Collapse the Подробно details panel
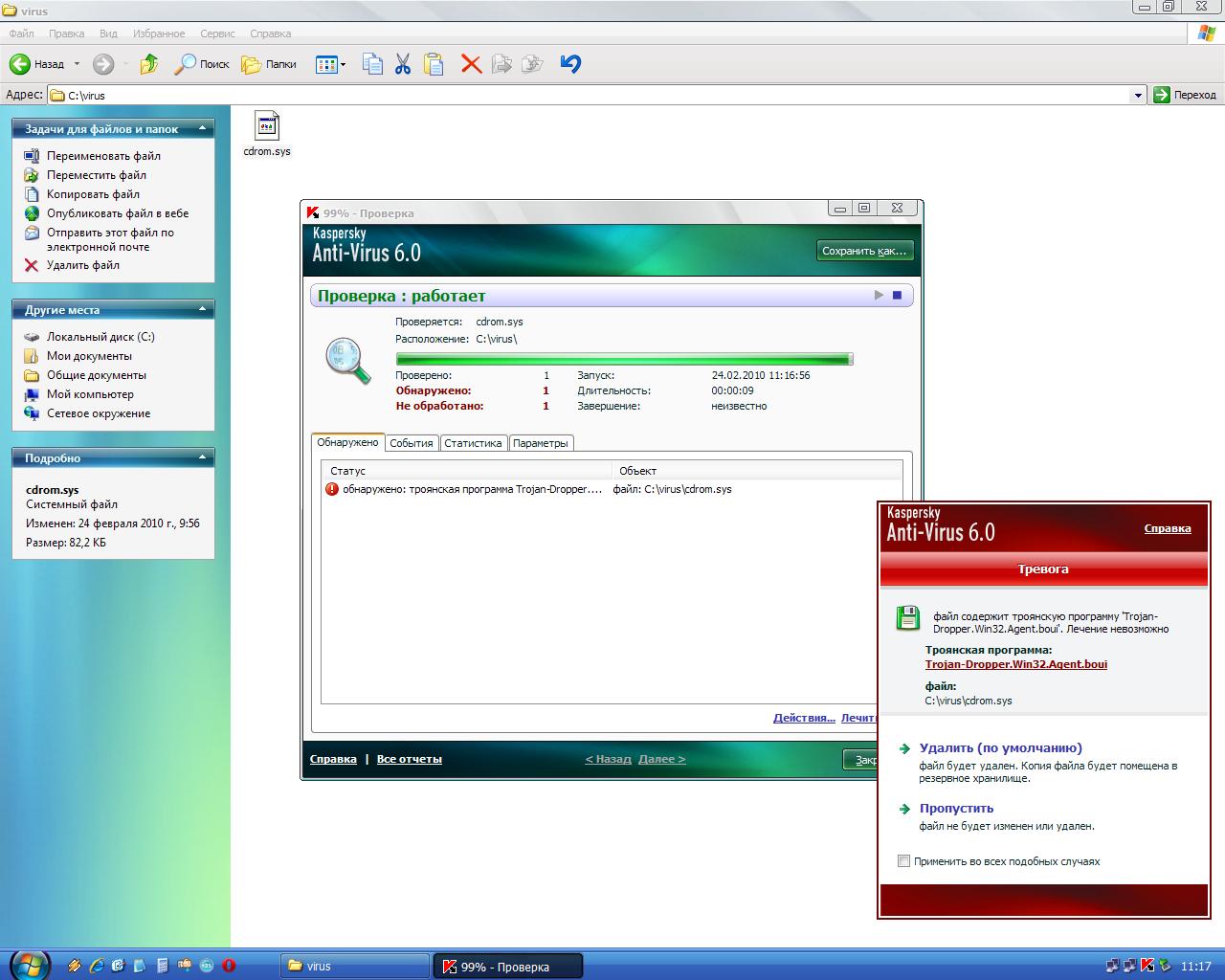Screen dimensions: 1225x980 (202, 457)
